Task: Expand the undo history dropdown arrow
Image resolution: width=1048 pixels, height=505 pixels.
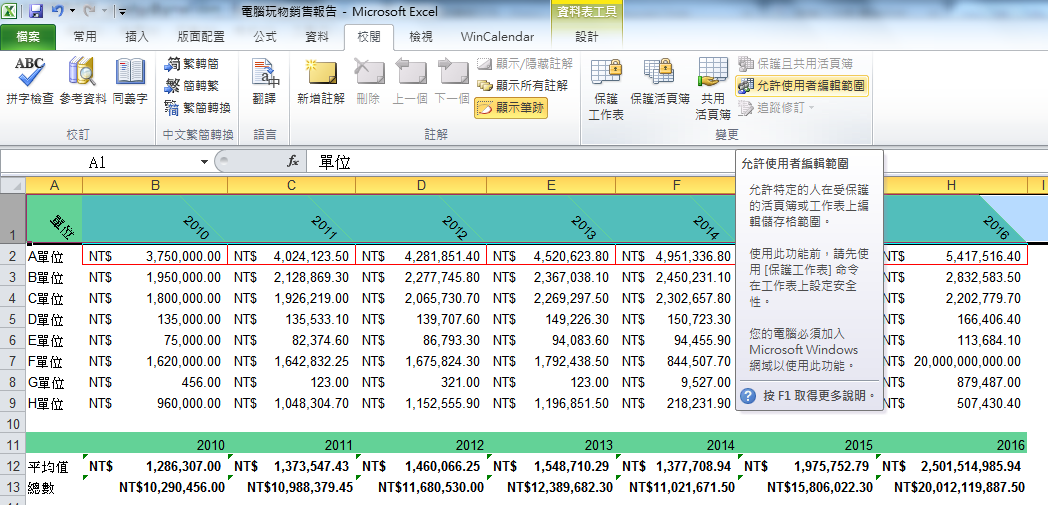Action: (72, 11)
